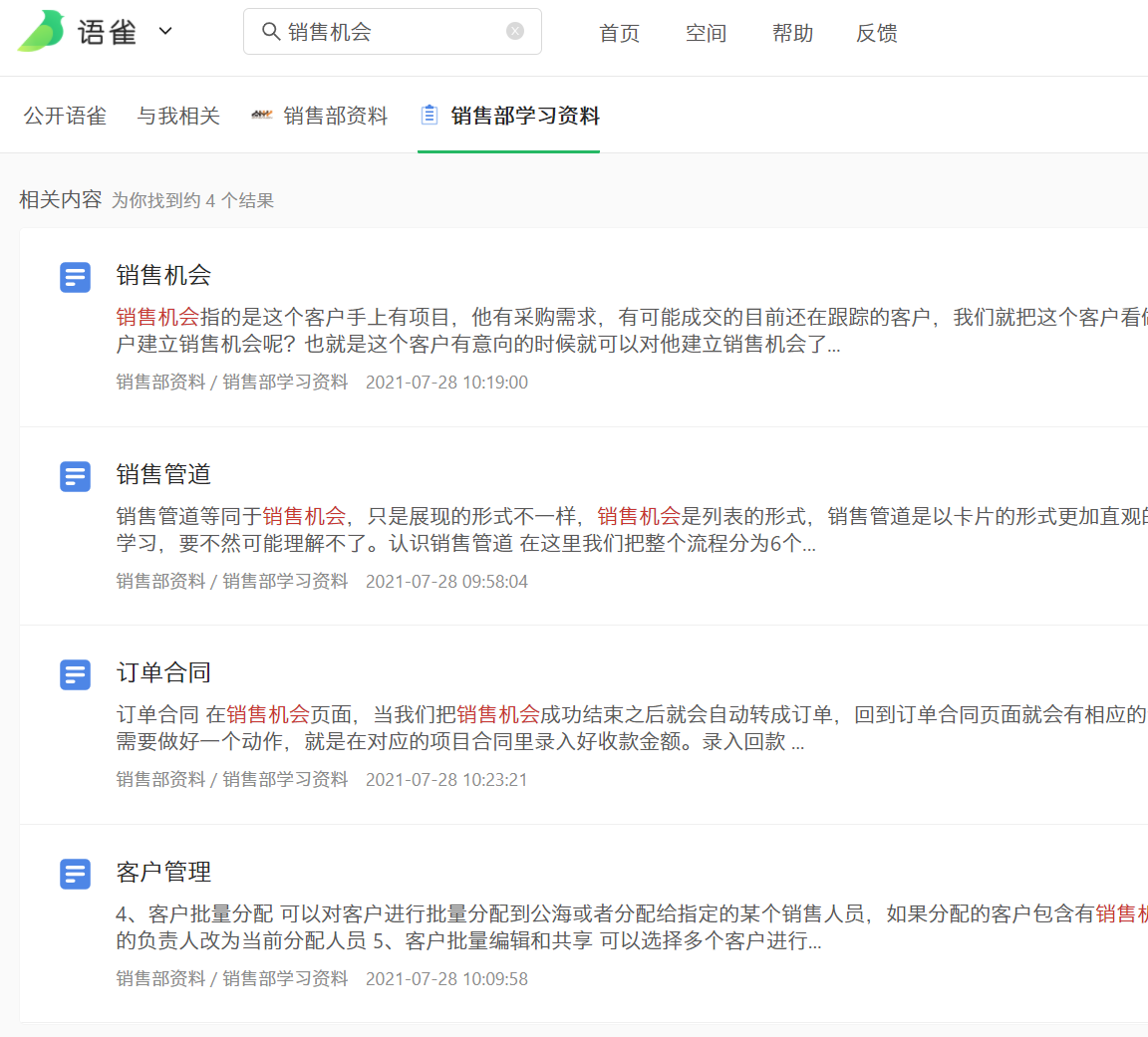Expand the workspace switcher chevron next to logo
The height and width of the screenshot is (1037, 1148).
coord(165,31)
